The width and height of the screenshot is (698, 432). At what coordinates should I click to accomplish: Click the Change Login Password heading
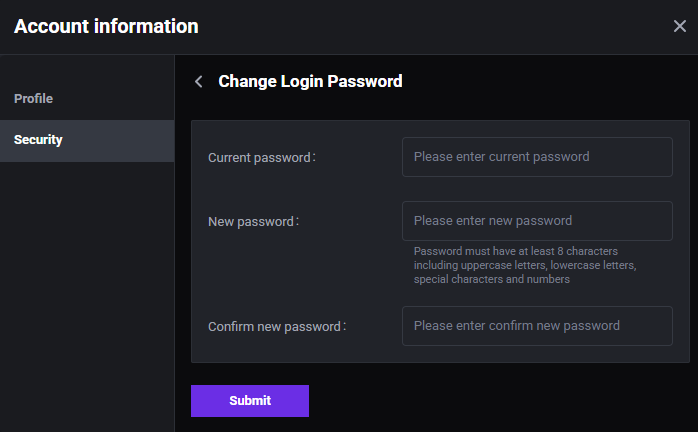(310, 82)
